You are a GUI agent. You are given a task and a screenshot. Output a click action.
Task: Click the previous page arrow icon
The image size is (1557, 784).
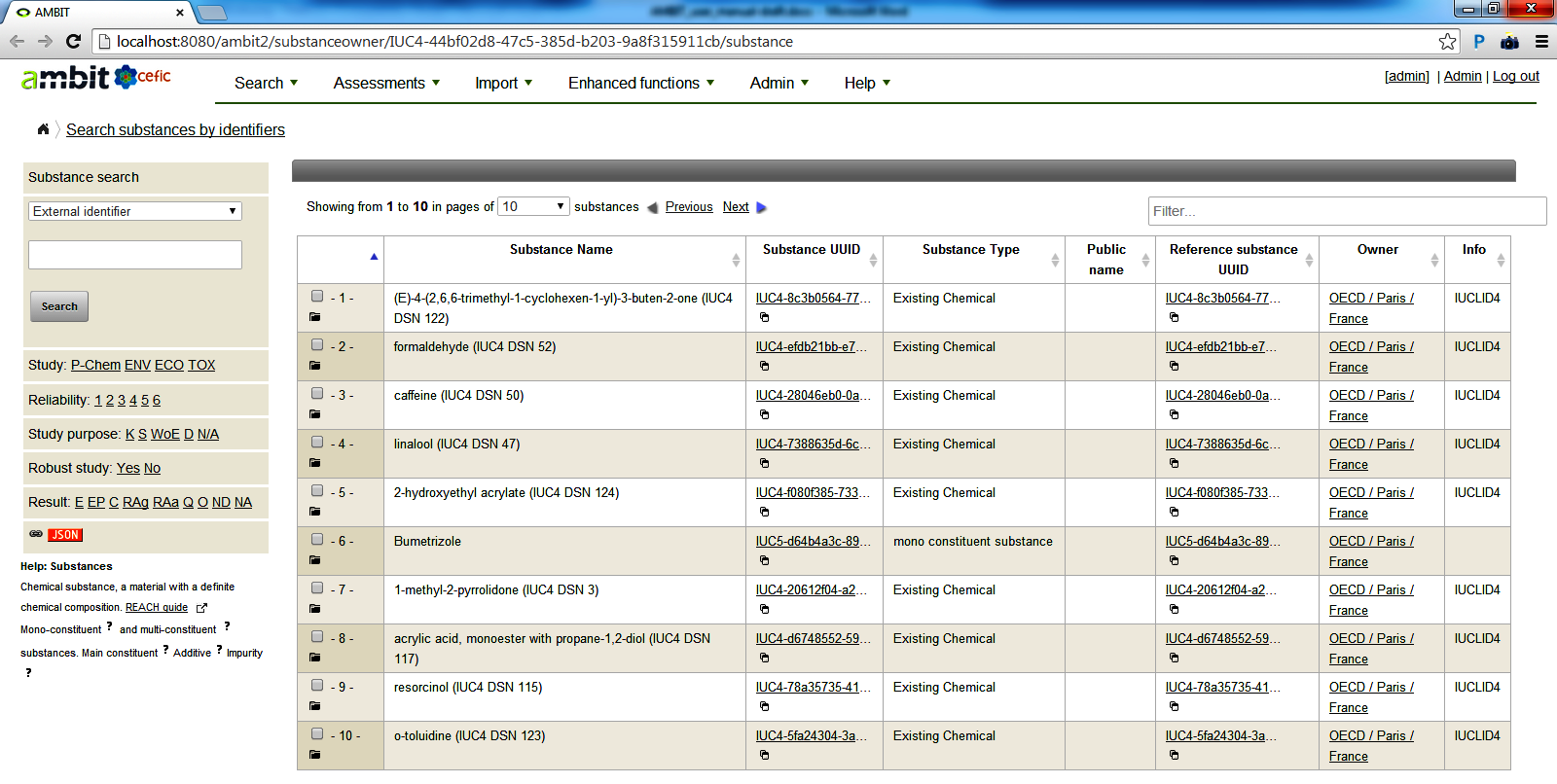(652, 207)
